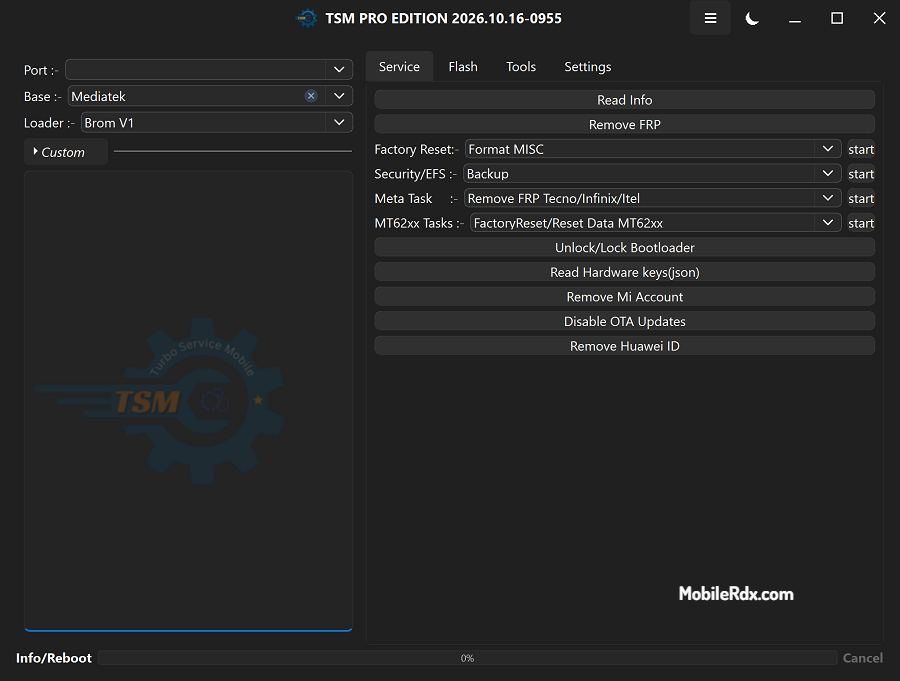Open the hamburger menu in title bar
The image size is (900, 681).
tap(710, 18)
